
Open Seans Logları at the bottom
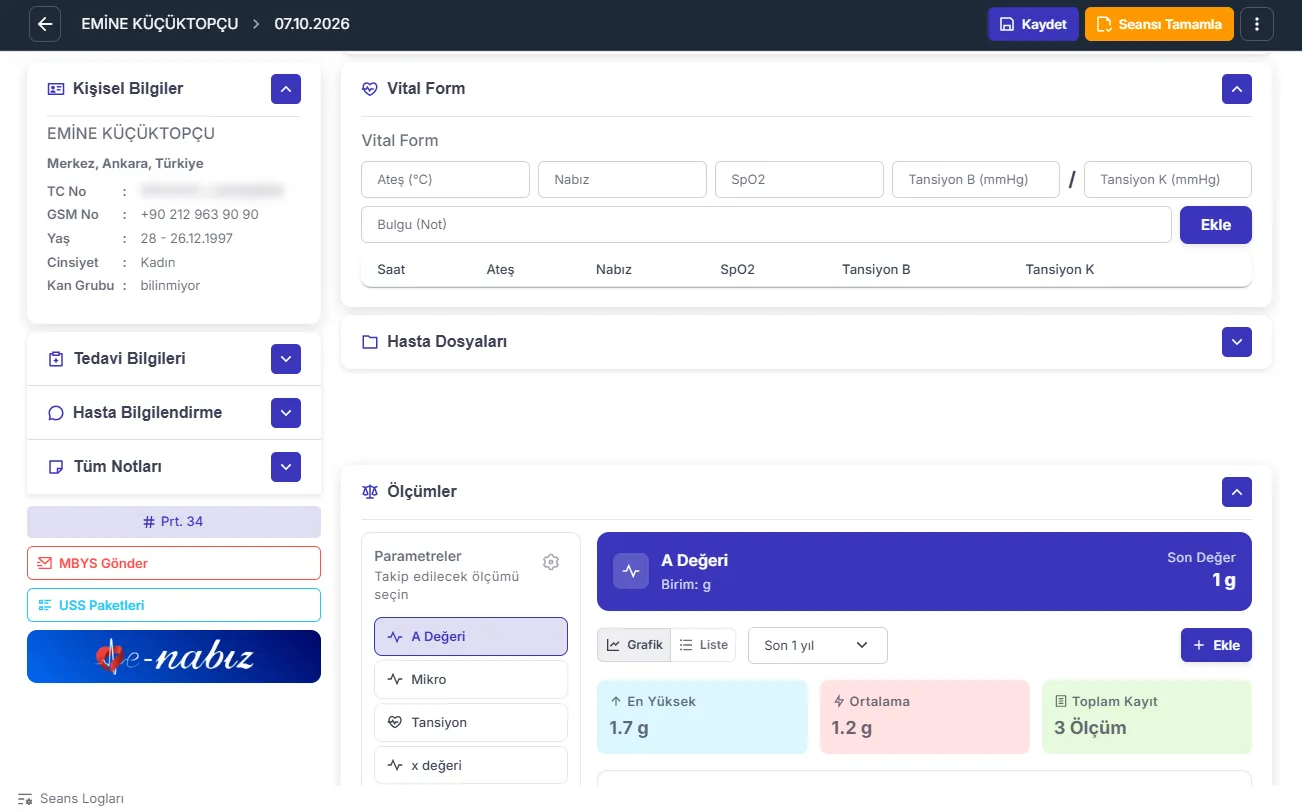pos(71,799)
